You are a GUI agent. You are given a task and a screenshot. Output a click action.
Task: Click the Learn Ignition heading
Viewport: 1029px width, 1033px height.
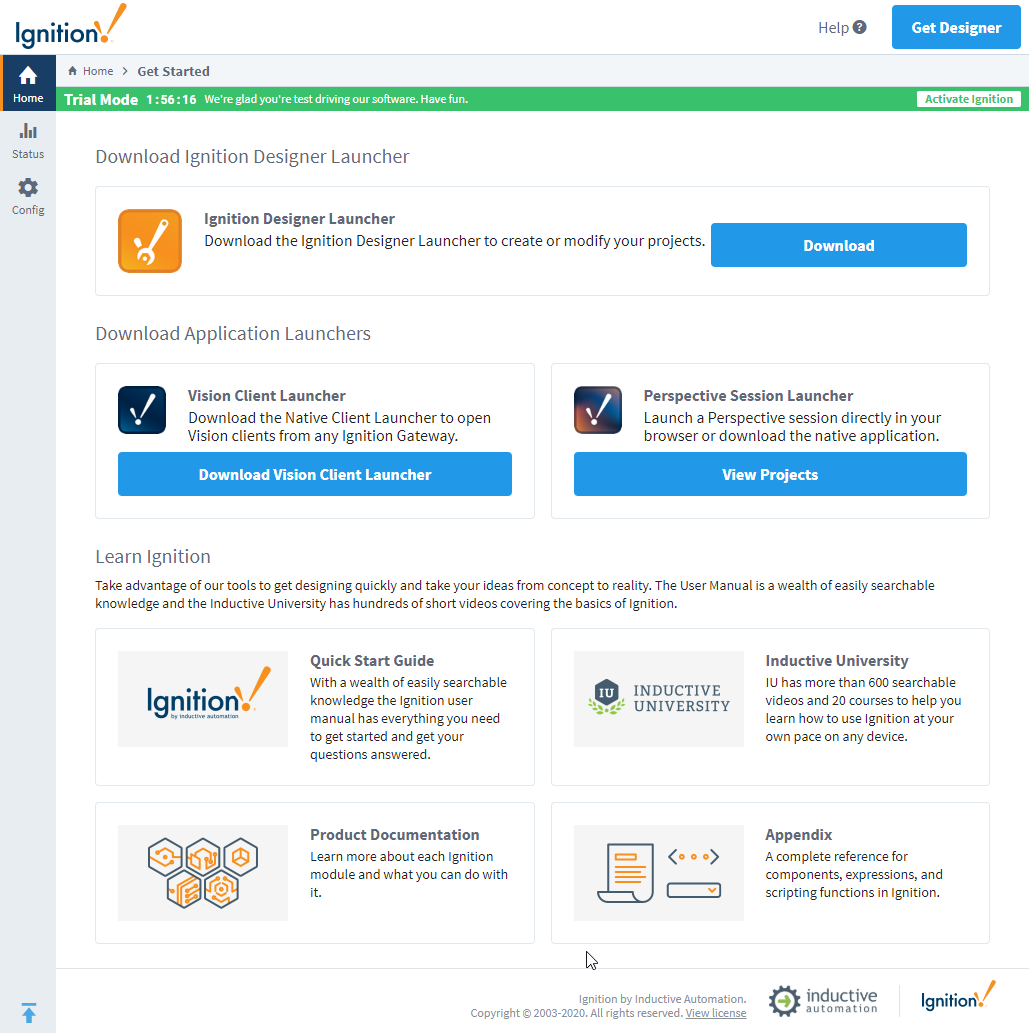point(153,557)
